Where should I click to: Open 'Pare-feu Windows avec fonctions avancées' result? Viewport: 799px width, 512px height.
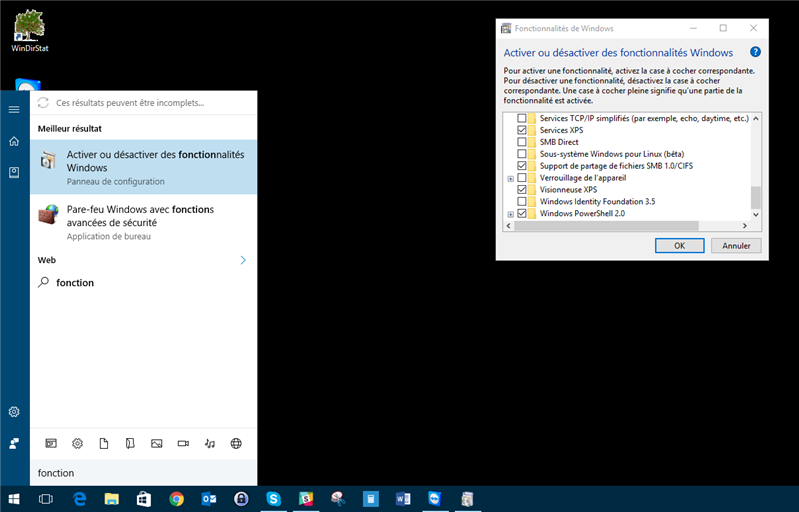click(x=144, y=222)
